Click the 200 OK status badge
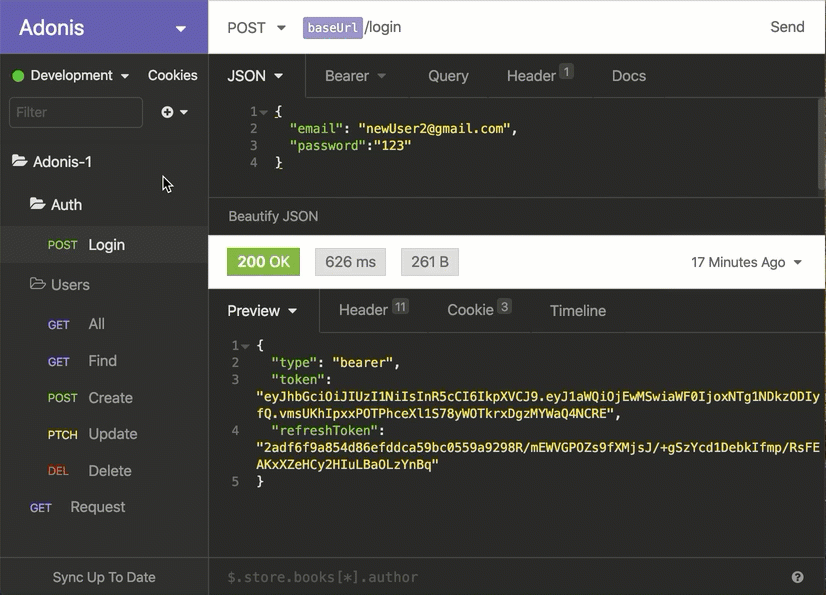Viewport: 826px width, 595px height. (263, 261)
